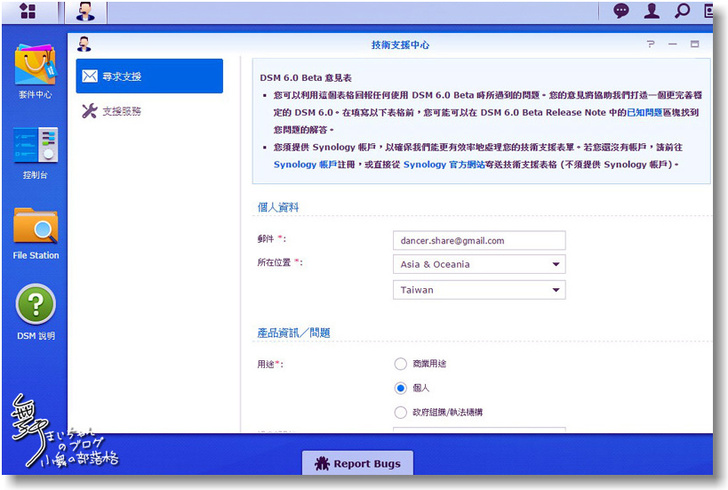The image size is (728, 490).
Task: Open the user account options icon
Action: coord(651,10)
